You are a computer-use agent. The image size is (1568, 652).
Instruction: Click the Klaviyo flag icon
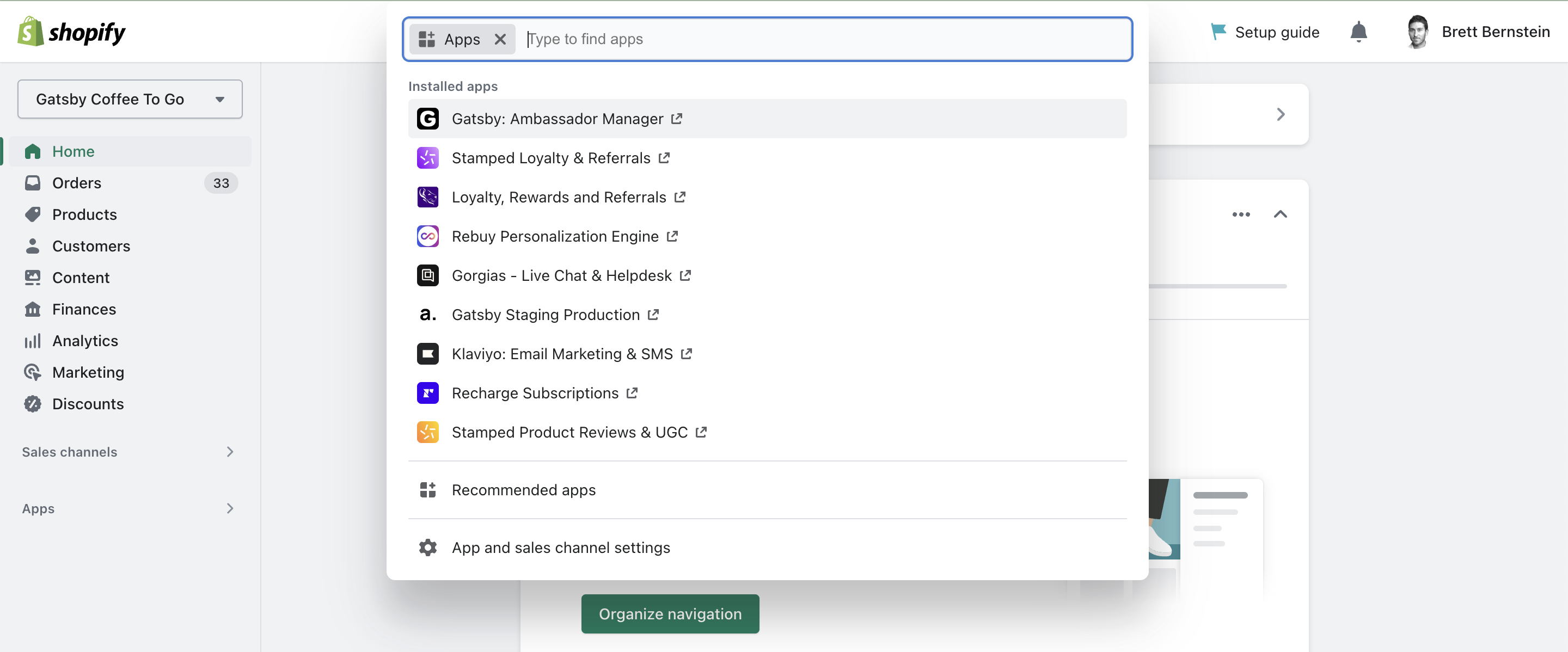(427, 354)
